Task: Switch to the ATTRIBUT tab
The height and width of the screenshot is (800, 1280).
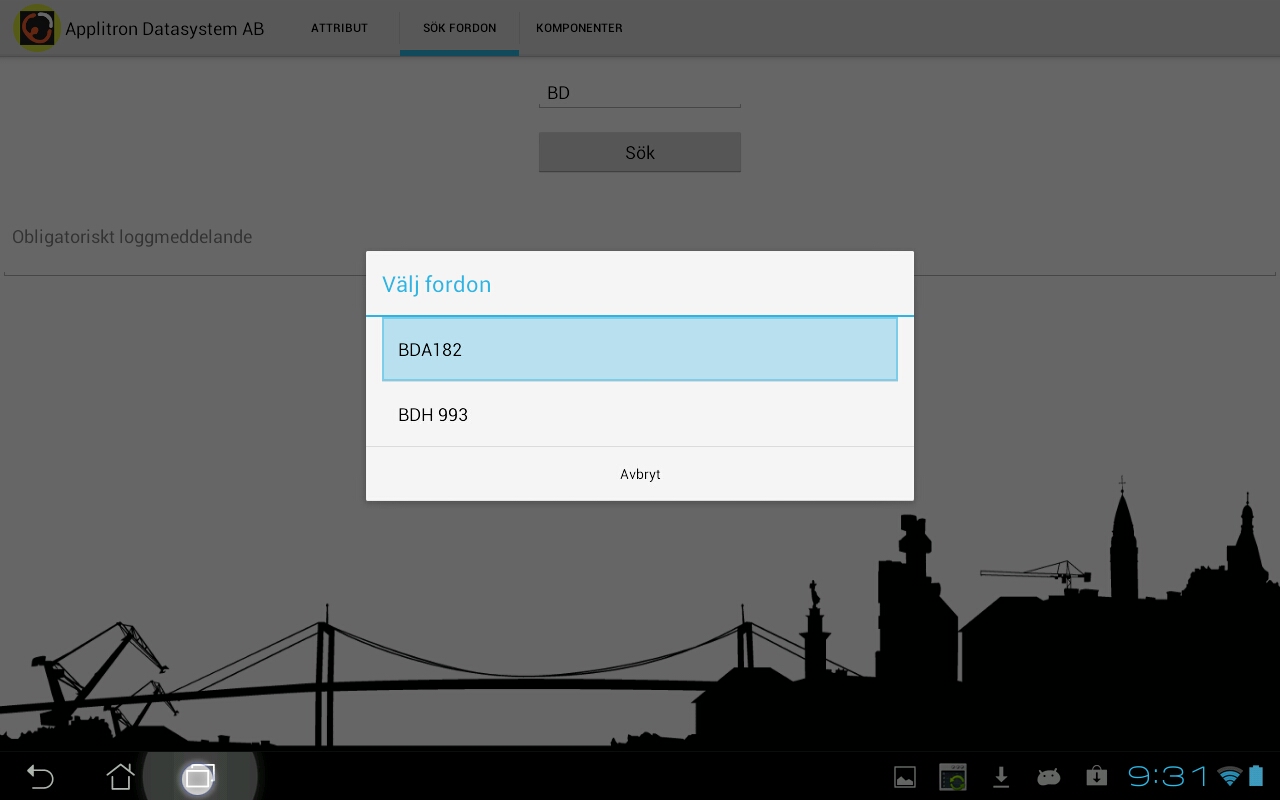Action: pos(339,28)
